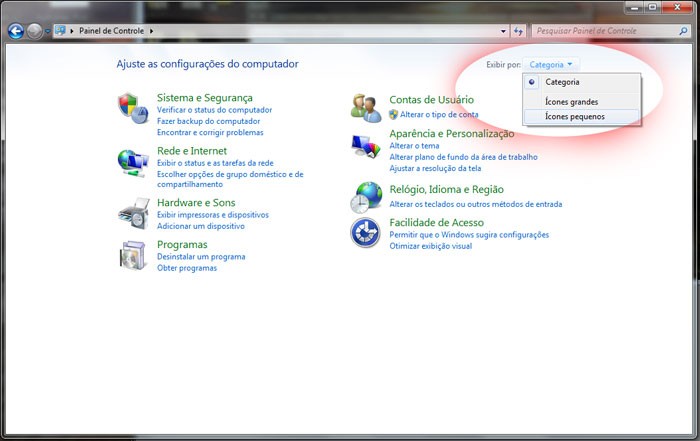Click the Painel de Controle breadcrumb text

click(x=112, y=31)
